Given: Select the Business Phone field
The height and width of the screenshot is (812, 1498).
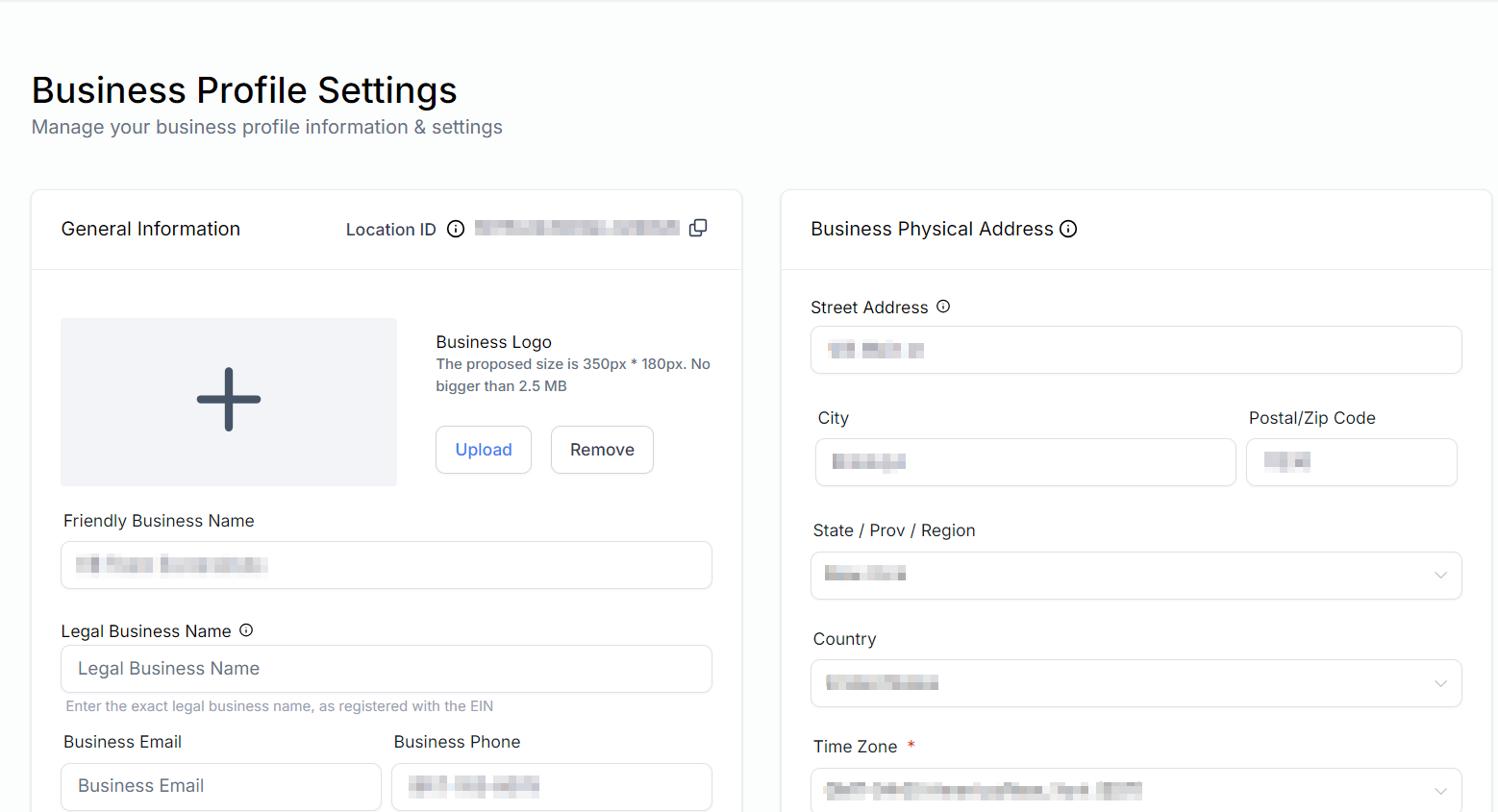Looking at the screenshot, I should (x=551, y=786).
